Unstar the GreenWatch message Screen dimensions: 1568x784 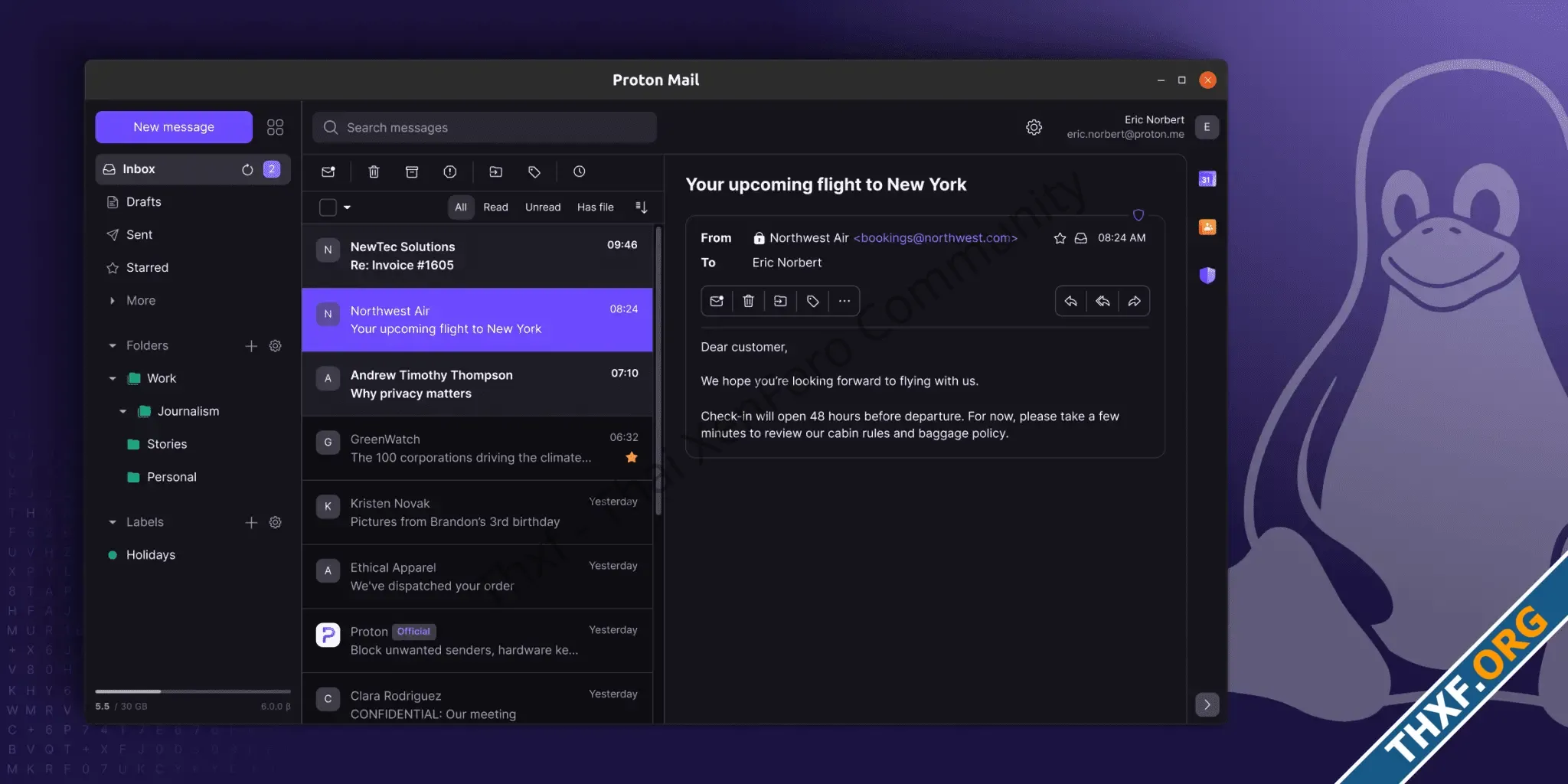(x=632, y=457)
